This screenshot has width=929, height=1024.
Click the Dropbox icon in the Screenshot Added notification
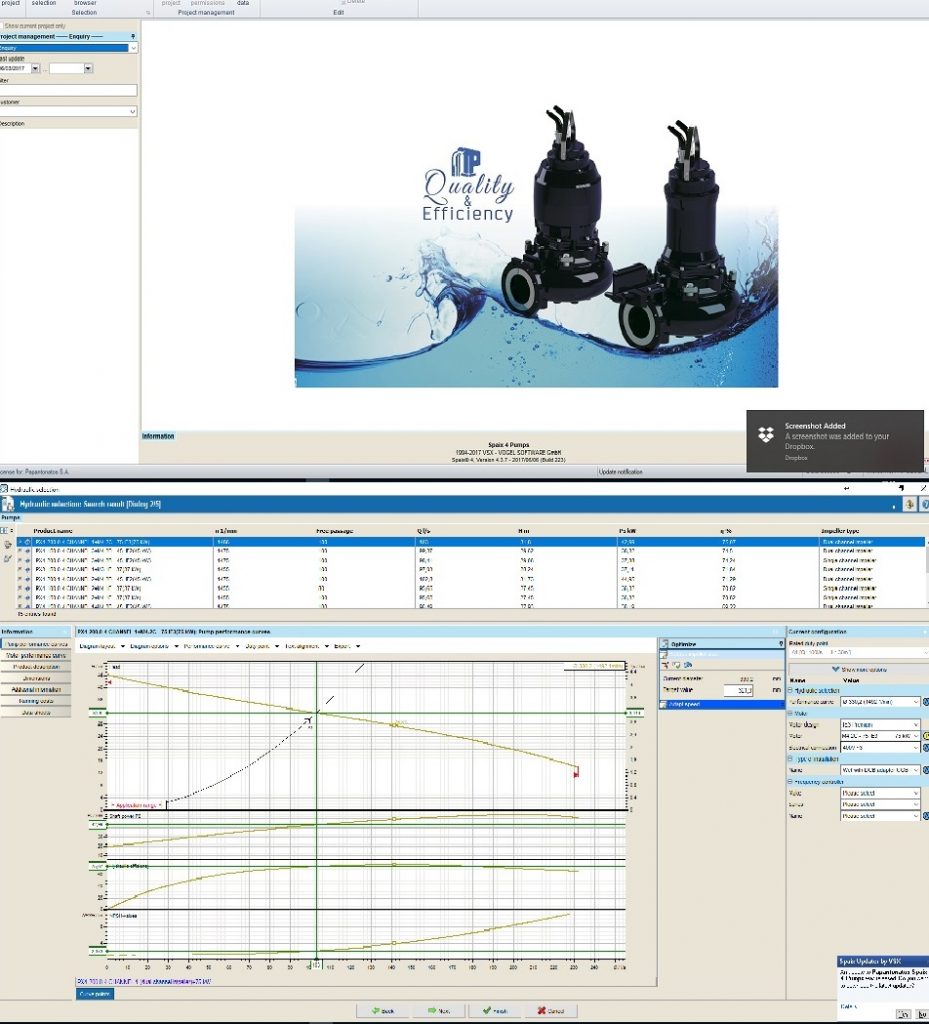point(765,437)
